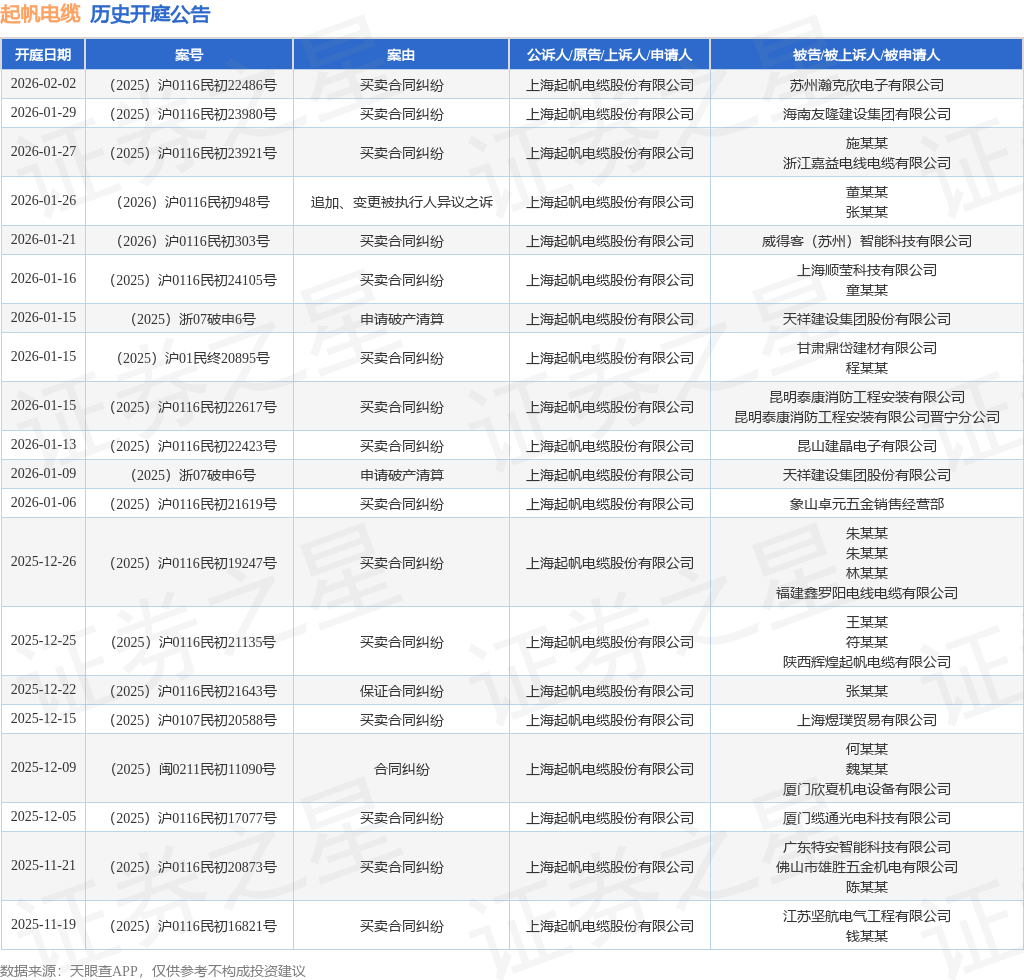This screenshot has width=1024, height=980.
Task: Click case number 沪01民终20895号
Action: (x=217, y=358)
